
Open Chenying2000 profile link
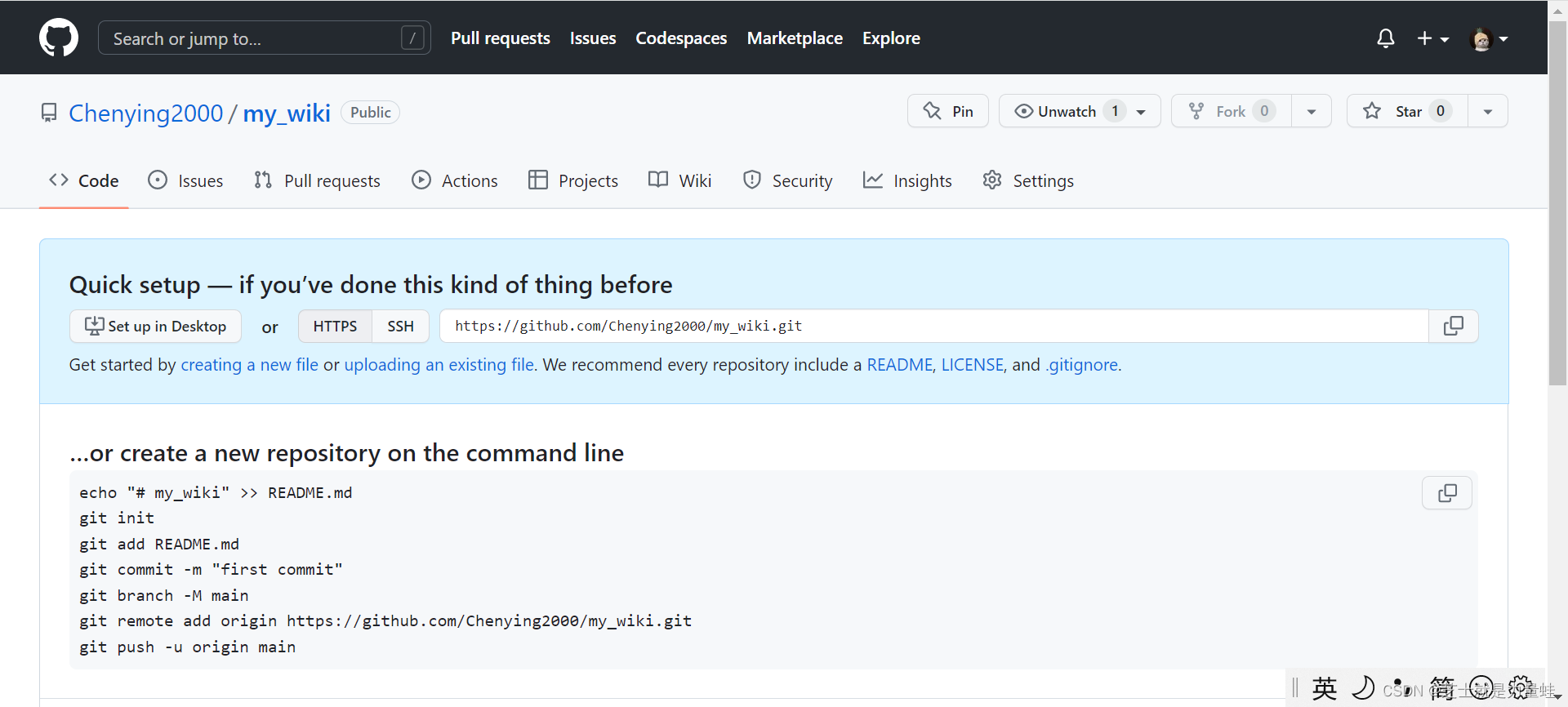(145, 113)
